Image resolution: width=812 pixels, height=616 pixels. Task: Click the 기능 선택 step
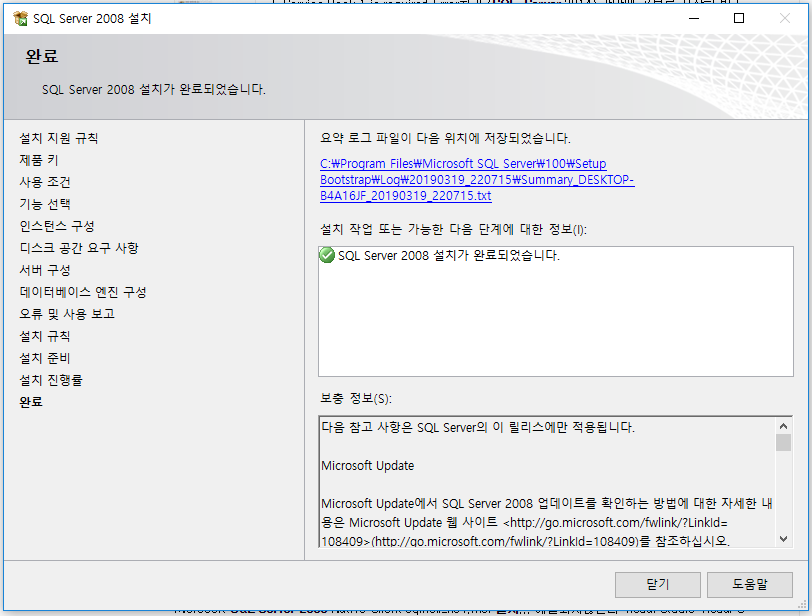tap(45, 204)
